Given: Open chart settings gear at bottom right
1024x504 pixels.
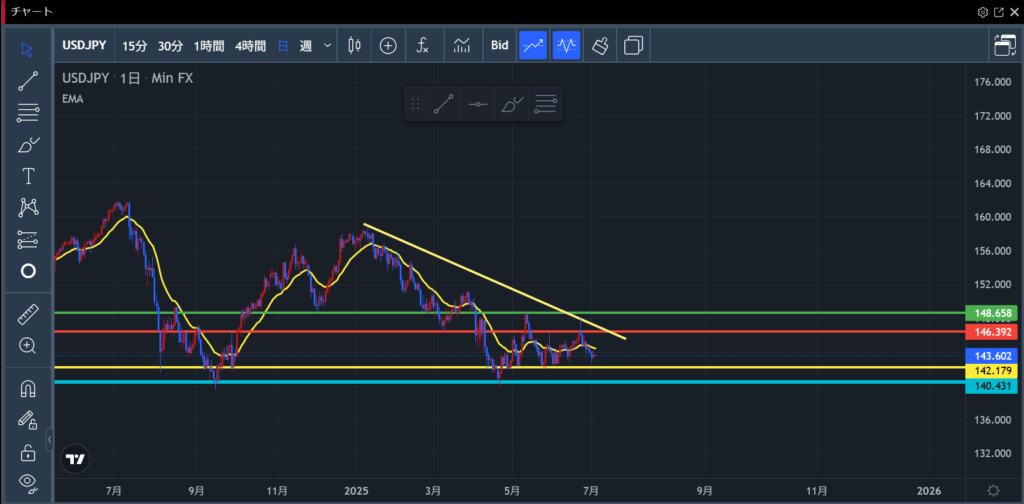Looking at the screenshot, I should click(x=993, y=490).
